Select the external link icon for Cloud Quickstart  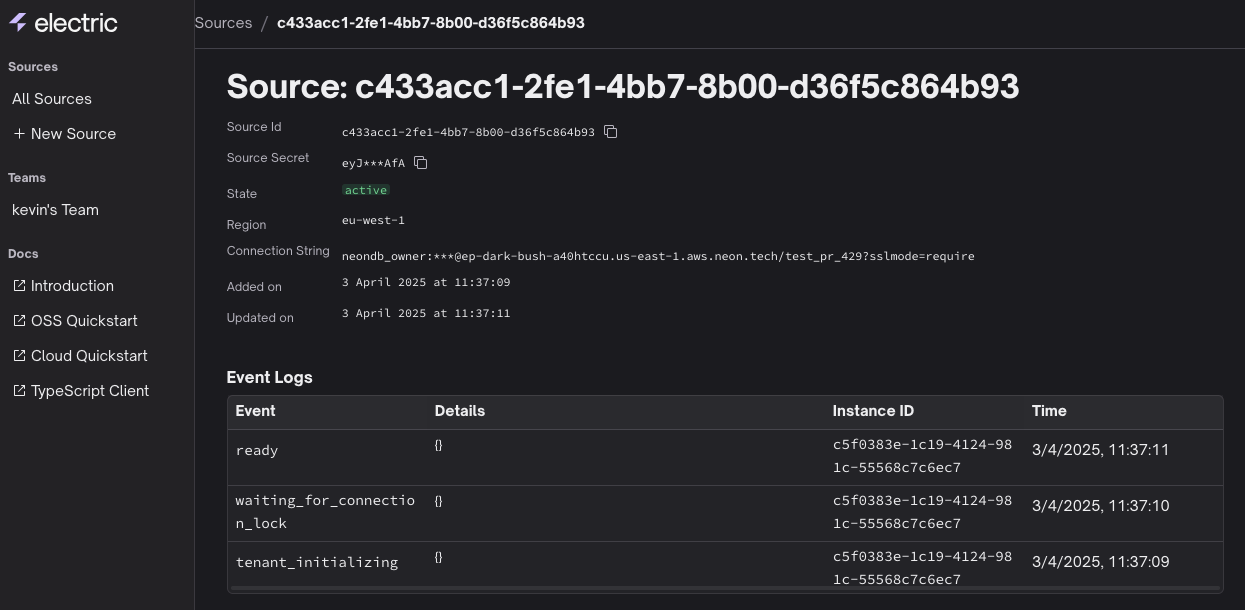coord(19,355)
